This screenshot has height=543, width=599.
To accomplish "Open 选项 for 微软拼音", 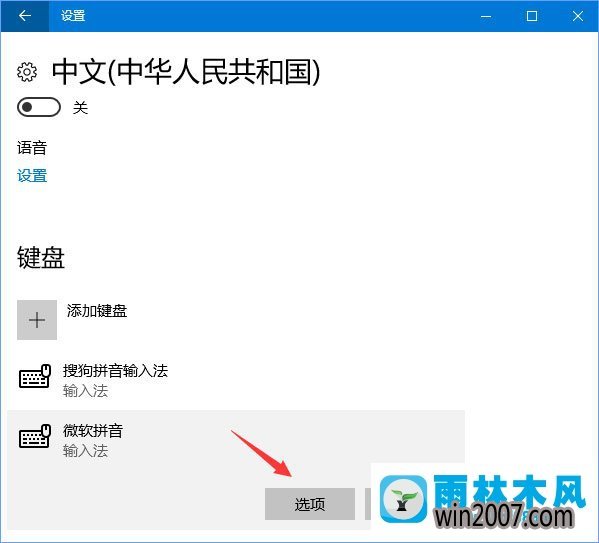I will point(310,504).
